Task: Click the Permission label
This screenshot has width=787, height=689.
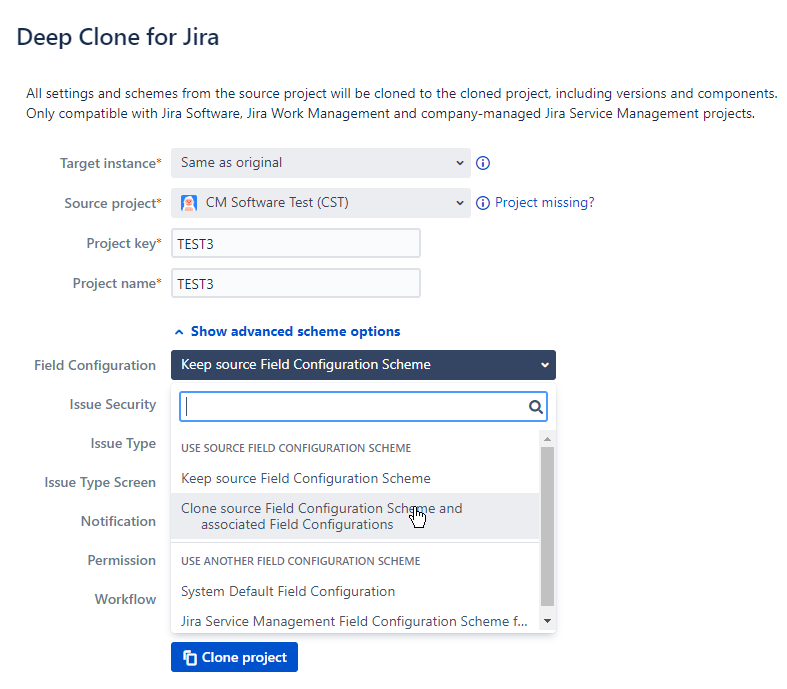Action: tap(121, 560)
